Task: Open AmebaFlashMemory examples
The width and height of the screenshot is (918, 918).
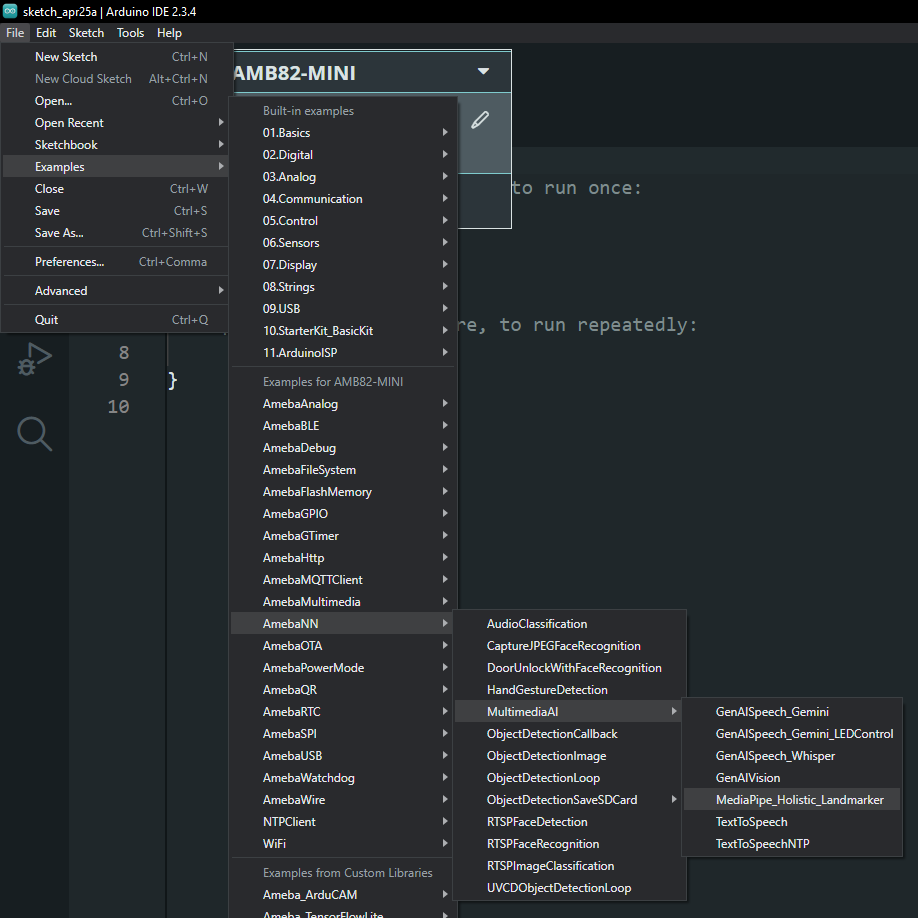Action: point(342,492)
